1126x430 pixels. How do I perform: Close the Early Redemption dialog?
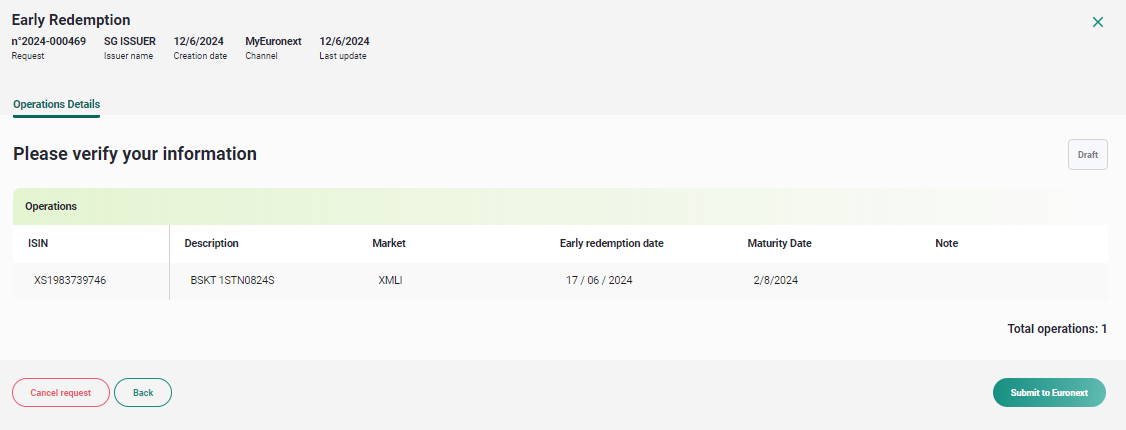point(1097,22)
